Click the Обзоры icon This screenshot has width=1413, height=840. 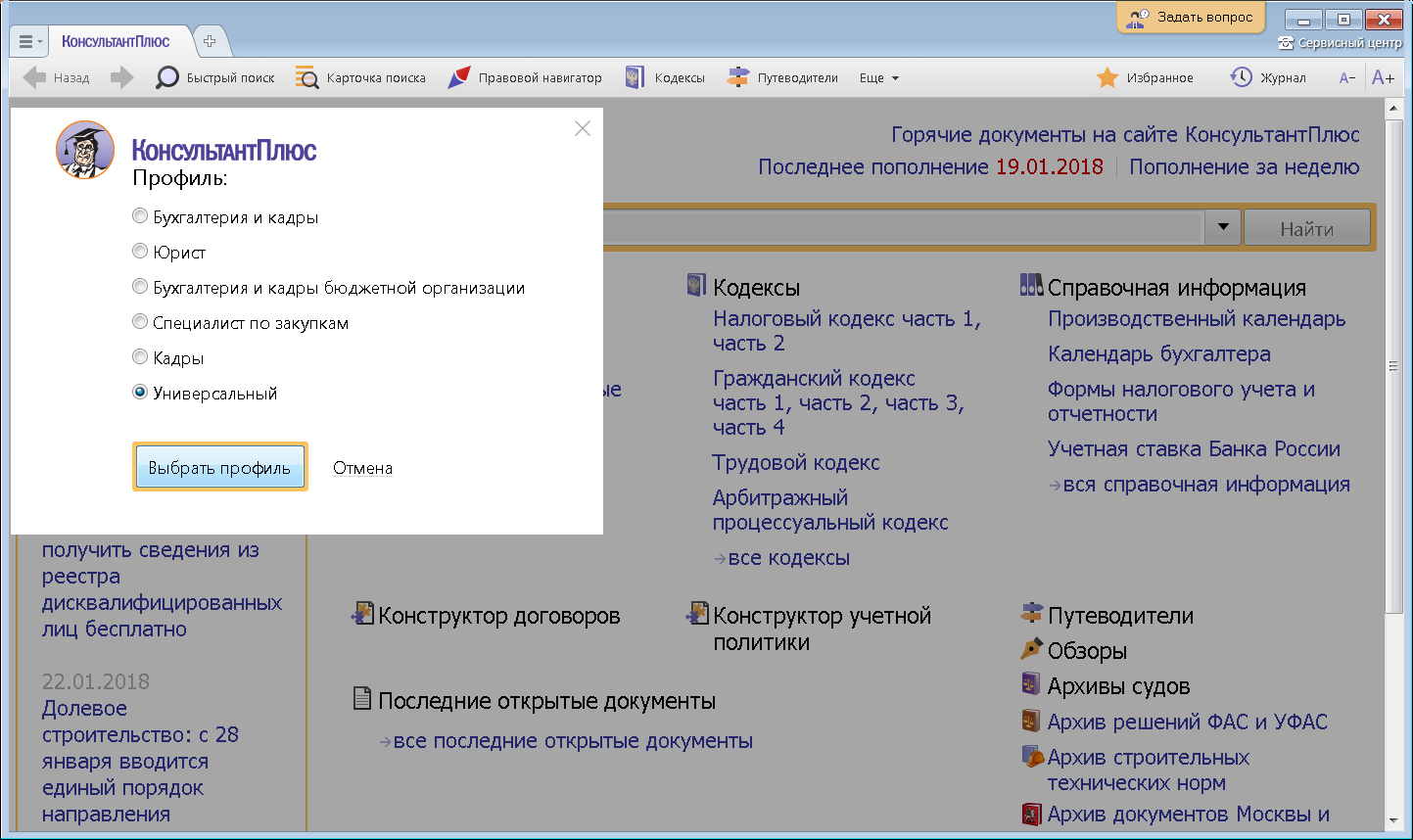(x=1031, y=649)
